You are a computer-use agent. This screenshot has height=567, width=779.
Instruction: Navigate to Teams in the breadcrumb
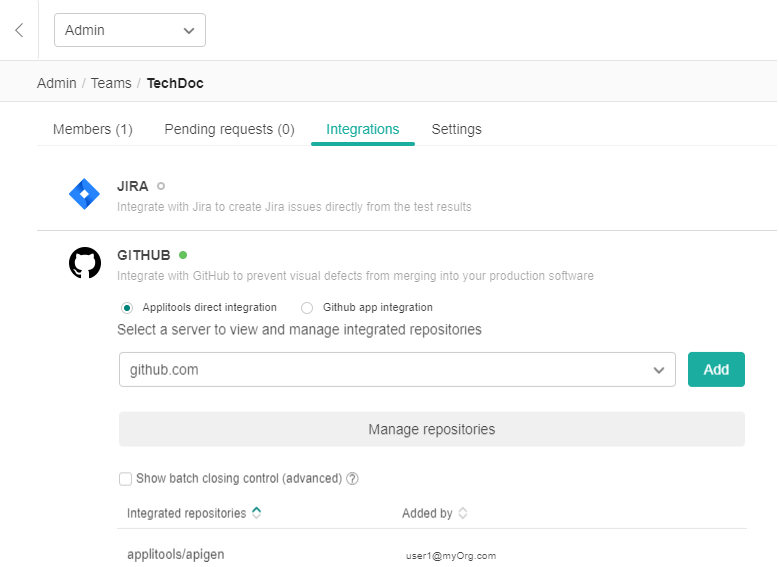(x=111, y=83)
